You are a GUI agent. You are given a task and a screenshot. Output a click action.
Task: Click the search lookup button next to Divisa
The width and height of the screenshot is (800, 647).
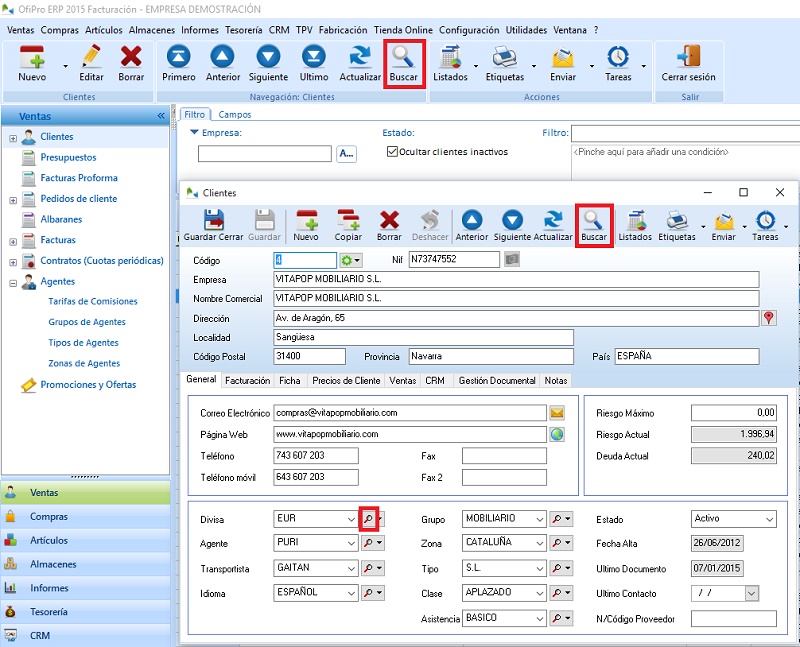point(369,519)
